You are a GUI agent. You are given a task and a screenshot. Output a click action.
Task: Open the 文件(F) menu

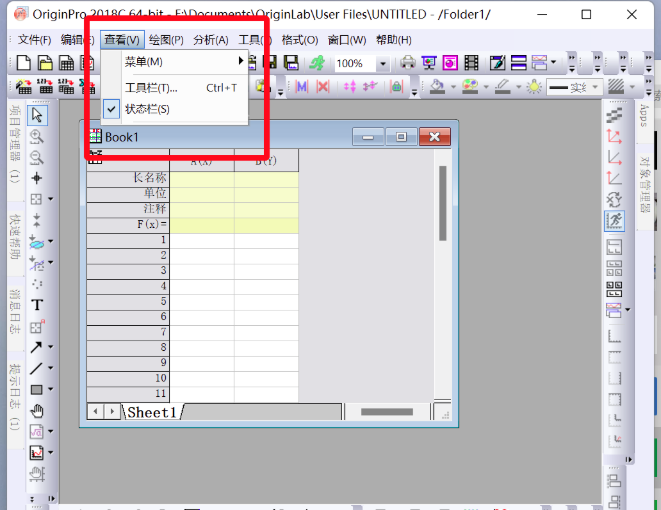[34, 40]
